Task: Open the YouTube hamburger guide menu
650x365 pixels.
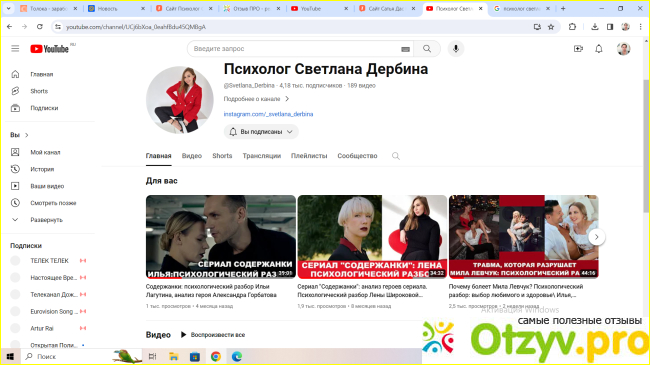Action: 15,49
